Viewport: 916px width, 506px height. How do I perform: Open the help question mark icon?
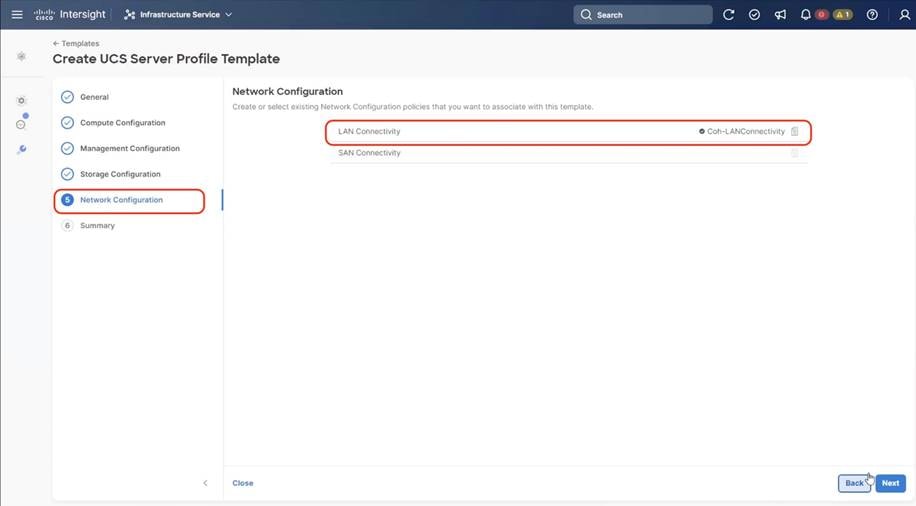[x=872, y=15]
